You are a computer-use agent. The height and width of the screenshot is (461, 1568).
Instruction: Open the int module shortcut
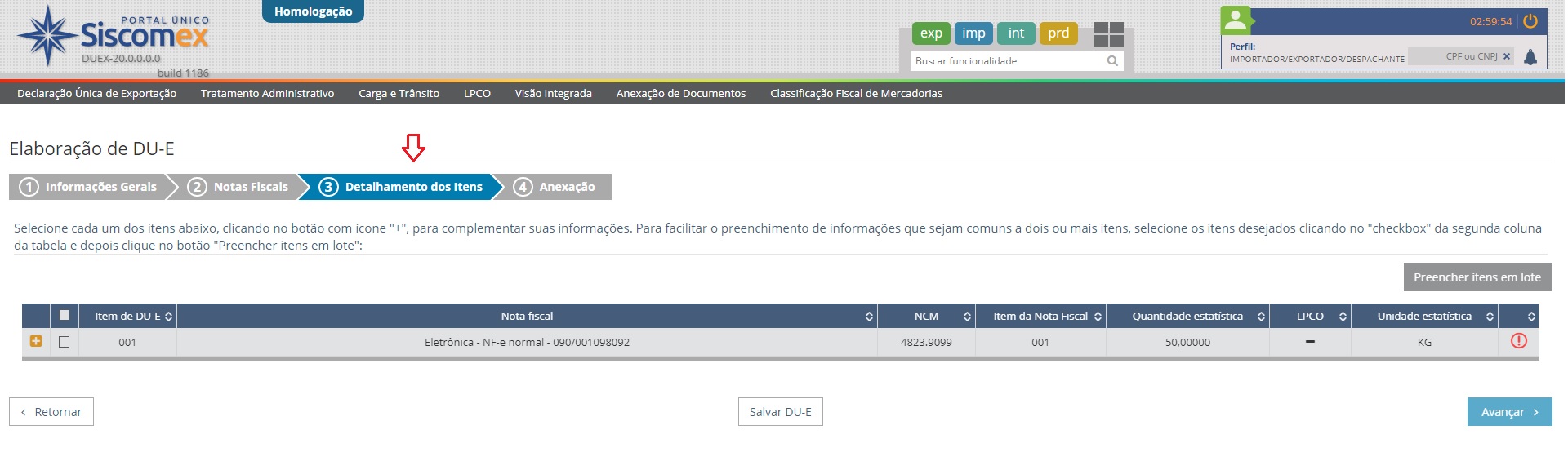click(x=1016, y=33)
